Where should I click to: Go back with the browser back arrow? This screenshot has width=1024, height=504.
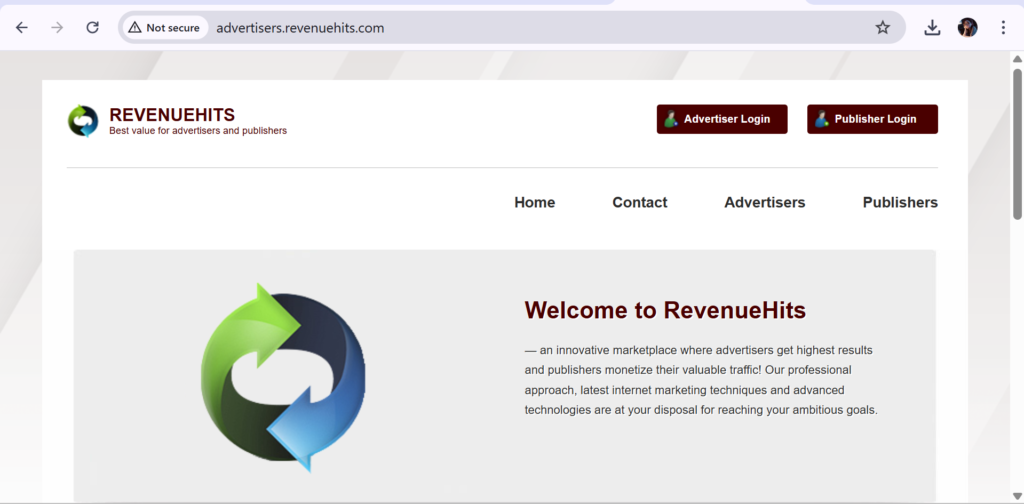click(22, 27)
